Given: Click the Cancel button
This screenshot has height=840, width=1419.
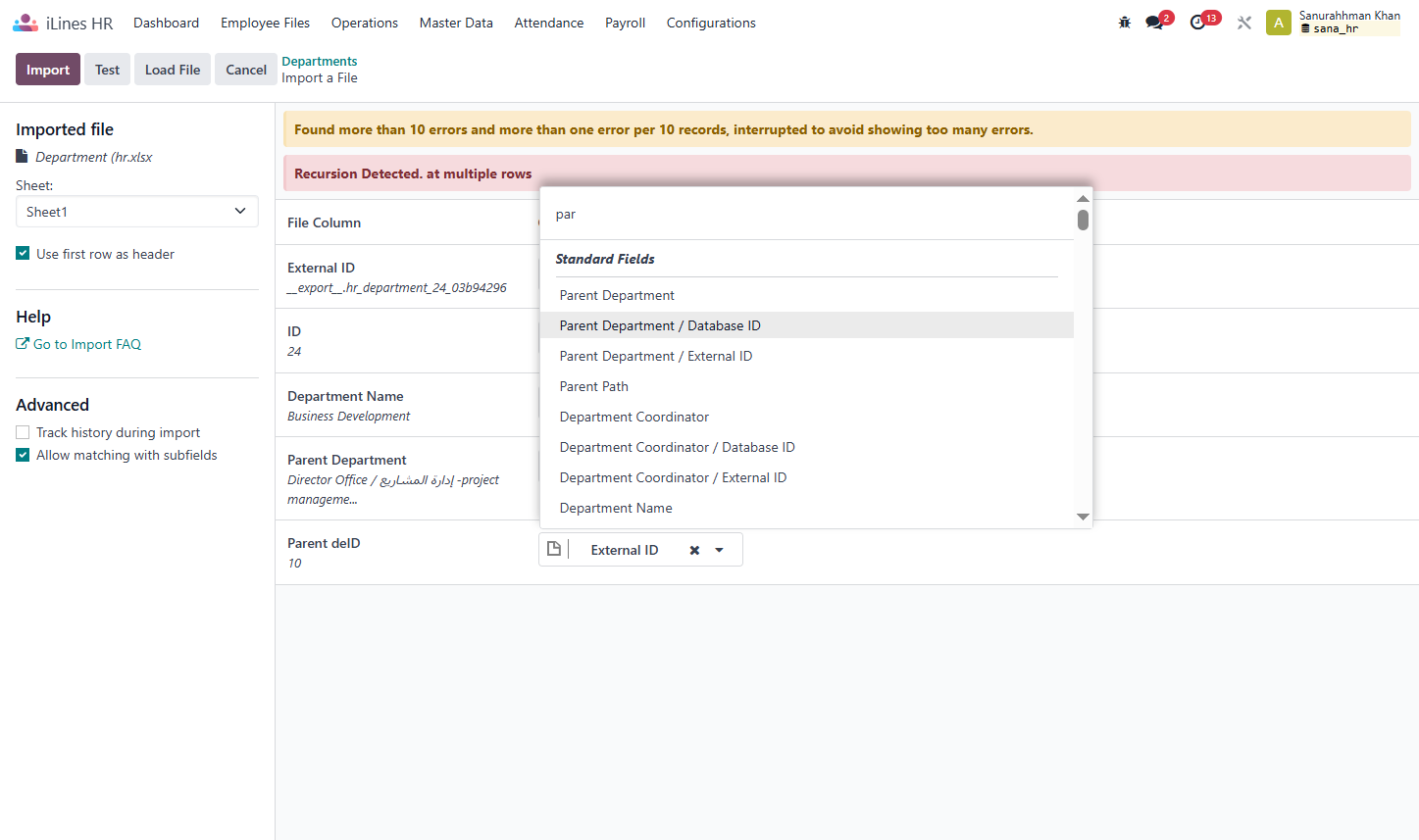Looking at the screenshot, I should (246, 70).
